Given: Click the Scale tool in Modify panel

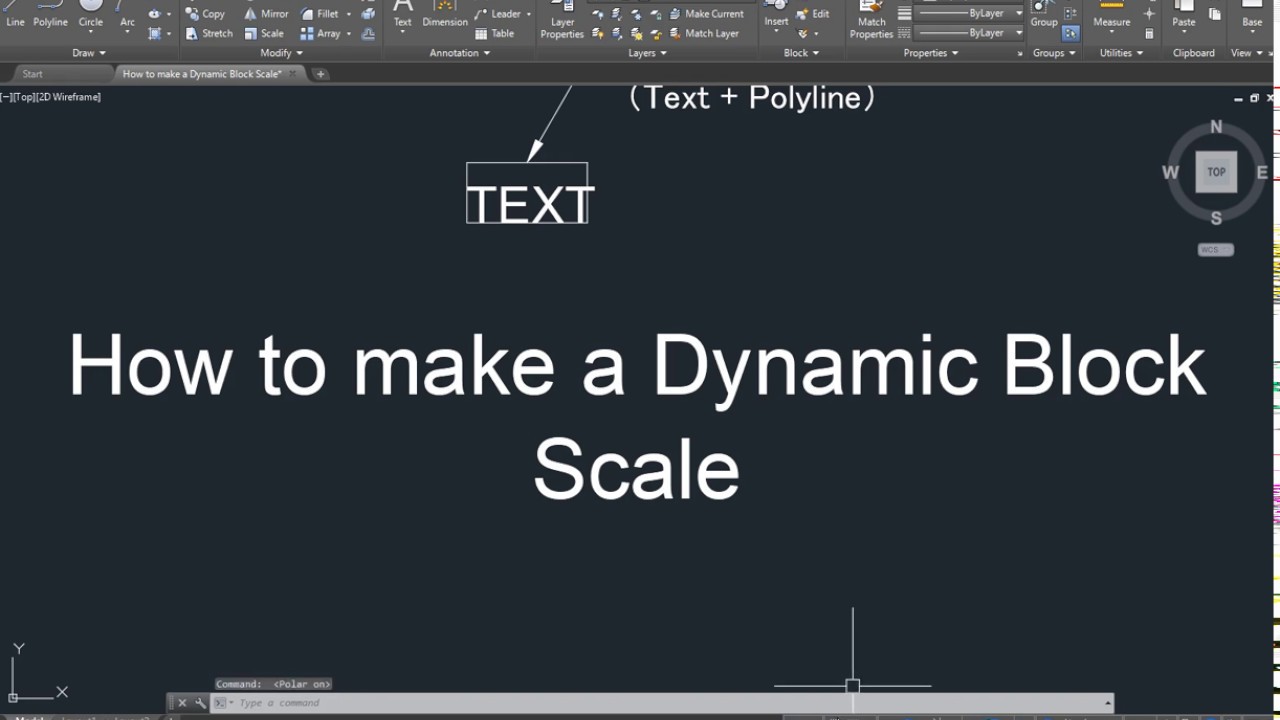Looking at the screenshot, I should 264,33.
